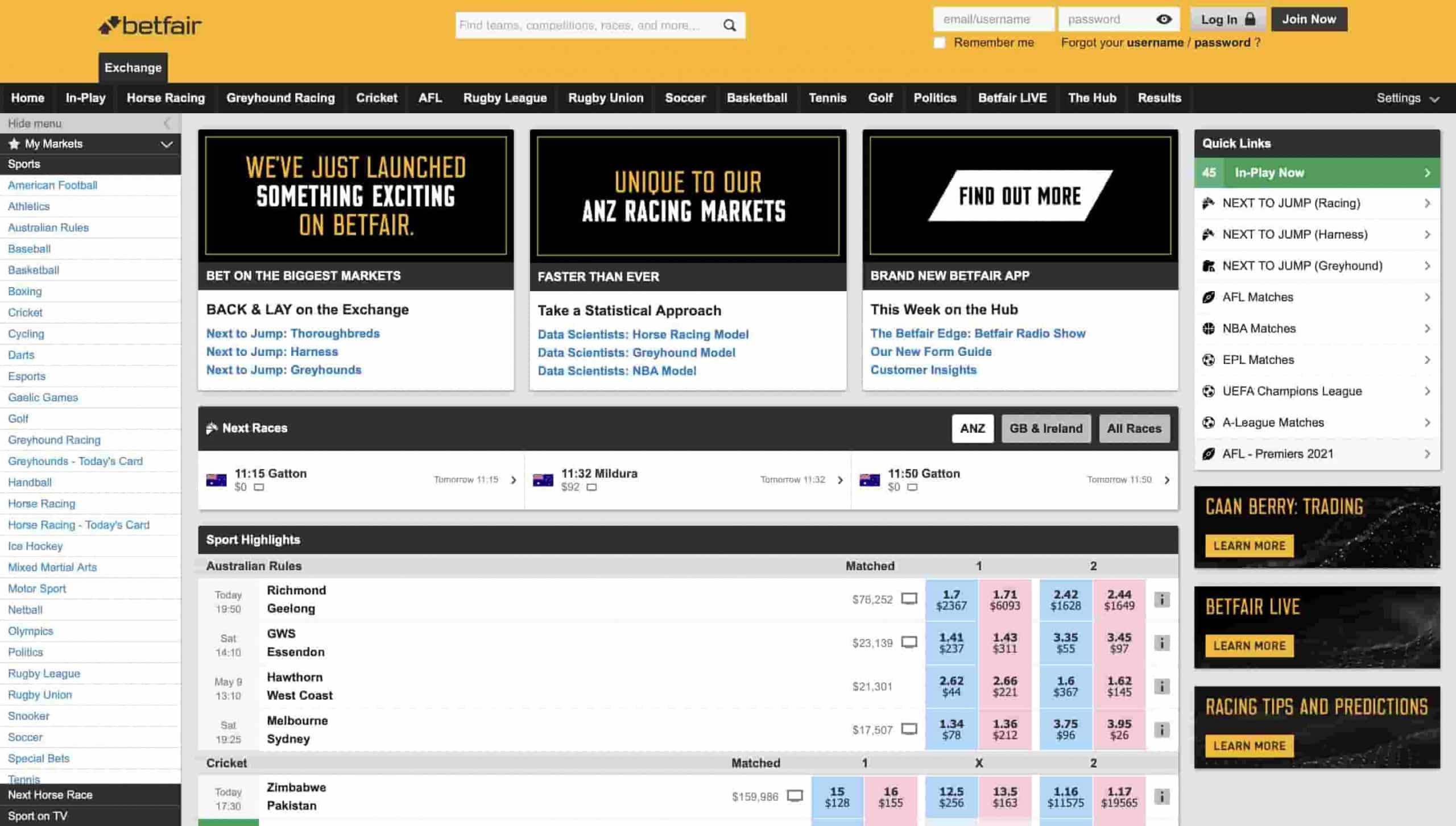Click horse icon for NEXT TO JUMP (Racing)
Image resolution: width=1456 pixels, height=826 pixels.
(1208, 203)
